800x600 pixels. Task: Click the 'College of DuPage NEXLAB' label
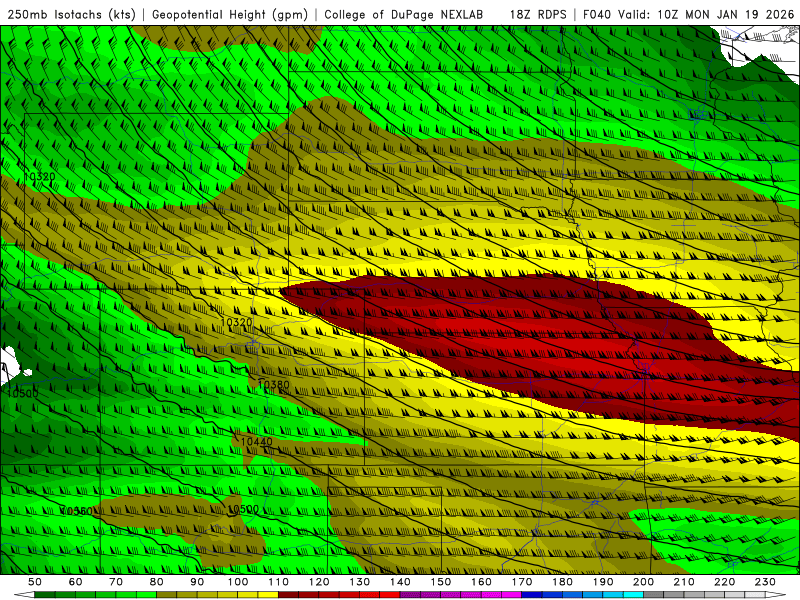pos(404,15)
